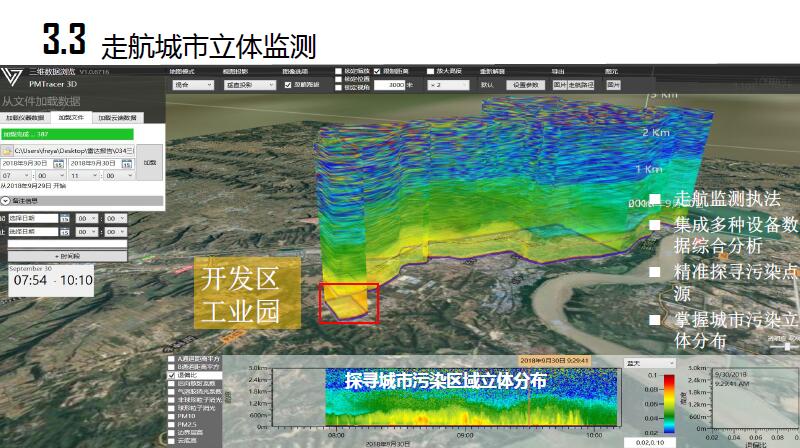Image resolution: width=800 pixels, height=448 pixels.
Task: Click the 设置参数 button
Action: tap(526, 86)
